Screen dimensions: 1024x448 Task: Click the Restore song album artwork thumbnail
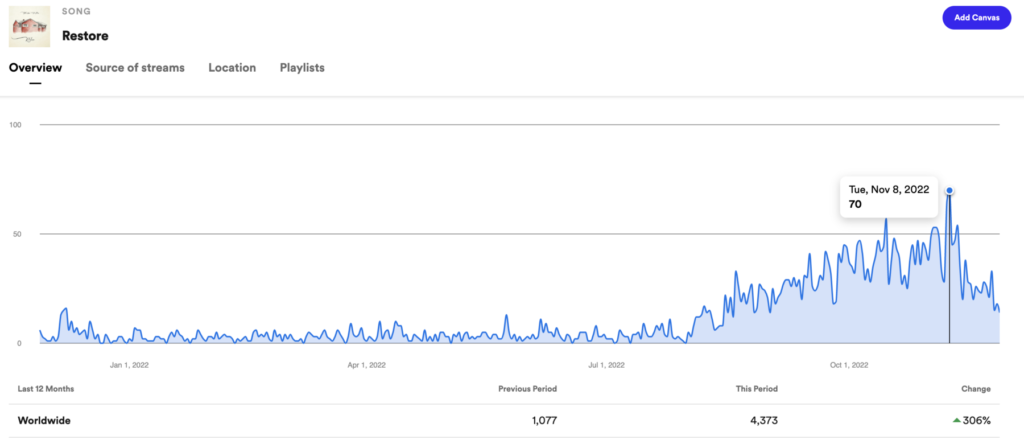click(x=29, y=26)
